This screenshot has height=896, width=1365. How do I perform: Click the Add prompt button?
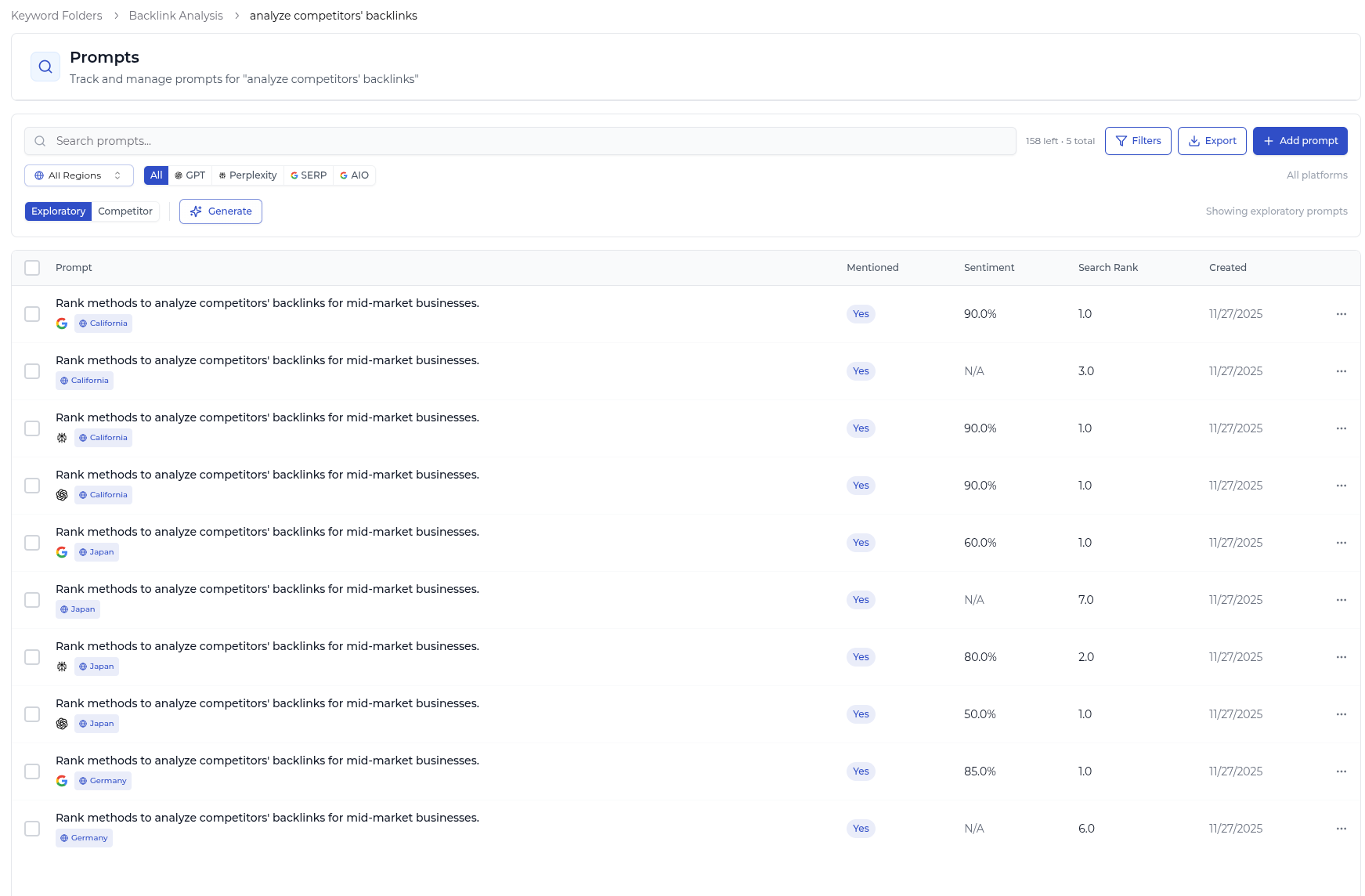tap(1299, 141)
